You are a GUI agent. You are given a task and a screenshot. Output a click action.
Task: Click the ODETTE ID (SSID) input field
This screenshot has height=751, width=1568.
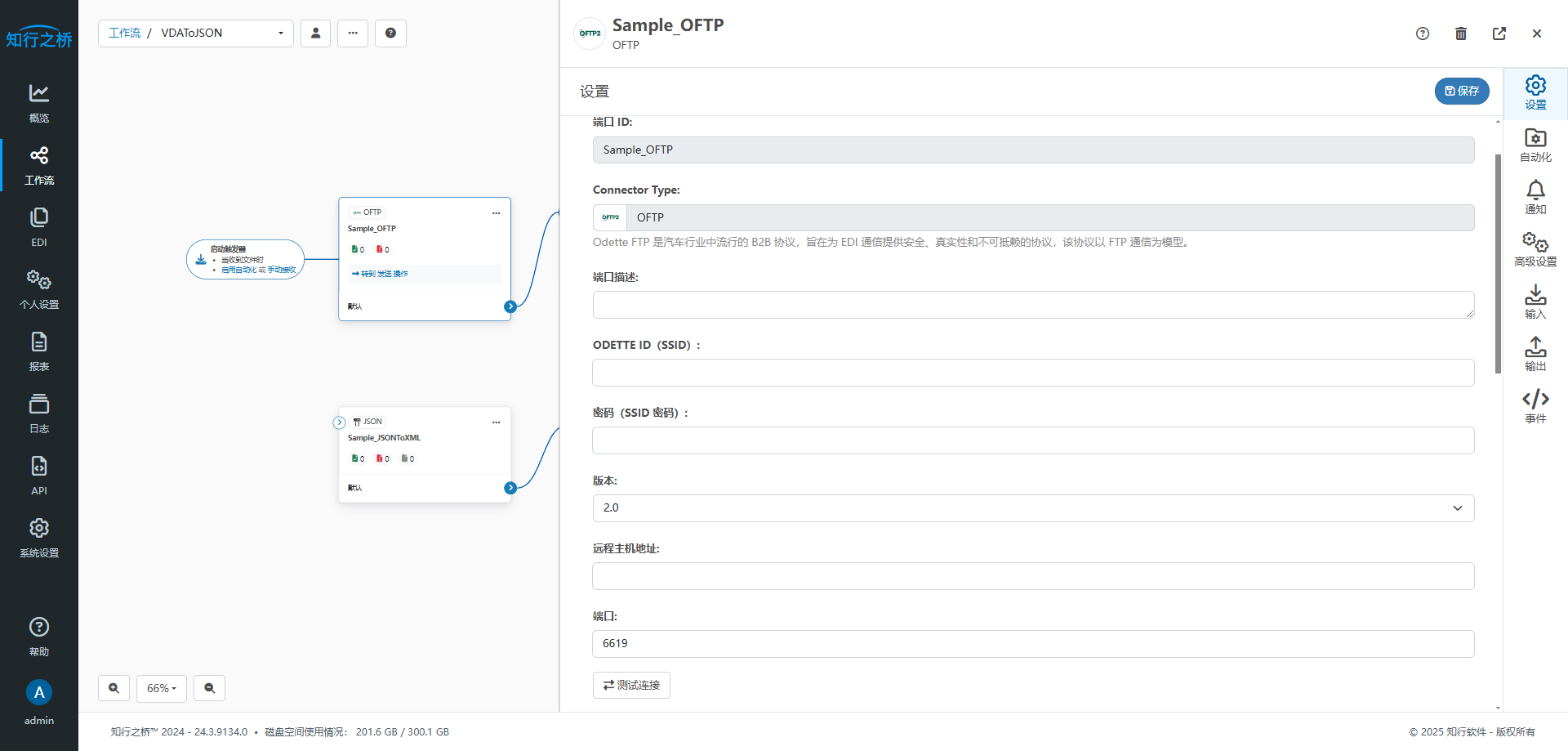pyautogui.click(x=1033, y=373)
